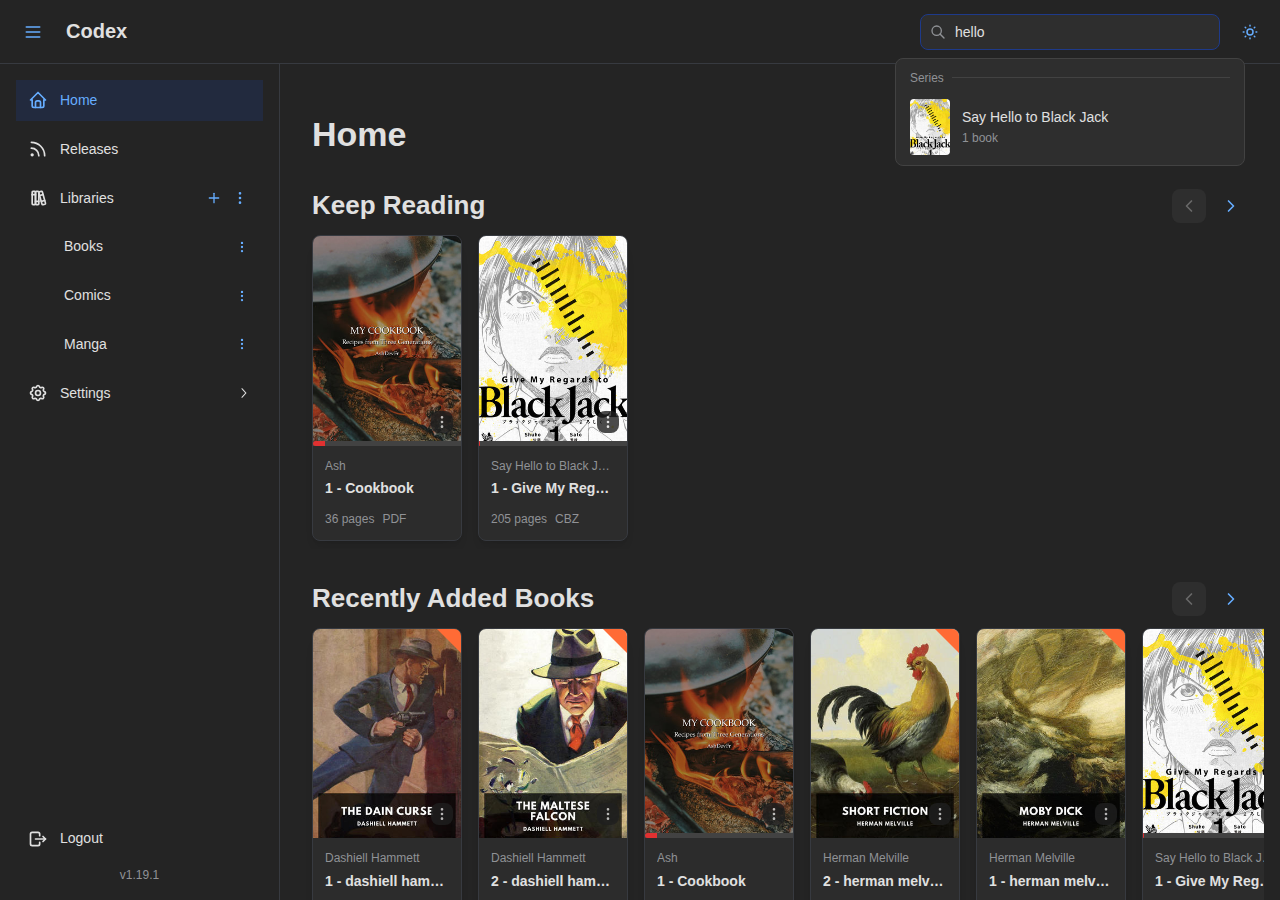Open options on Moby Dick cover
The height and width of the screenshot is (900, 1280).
coord(1106,814)
